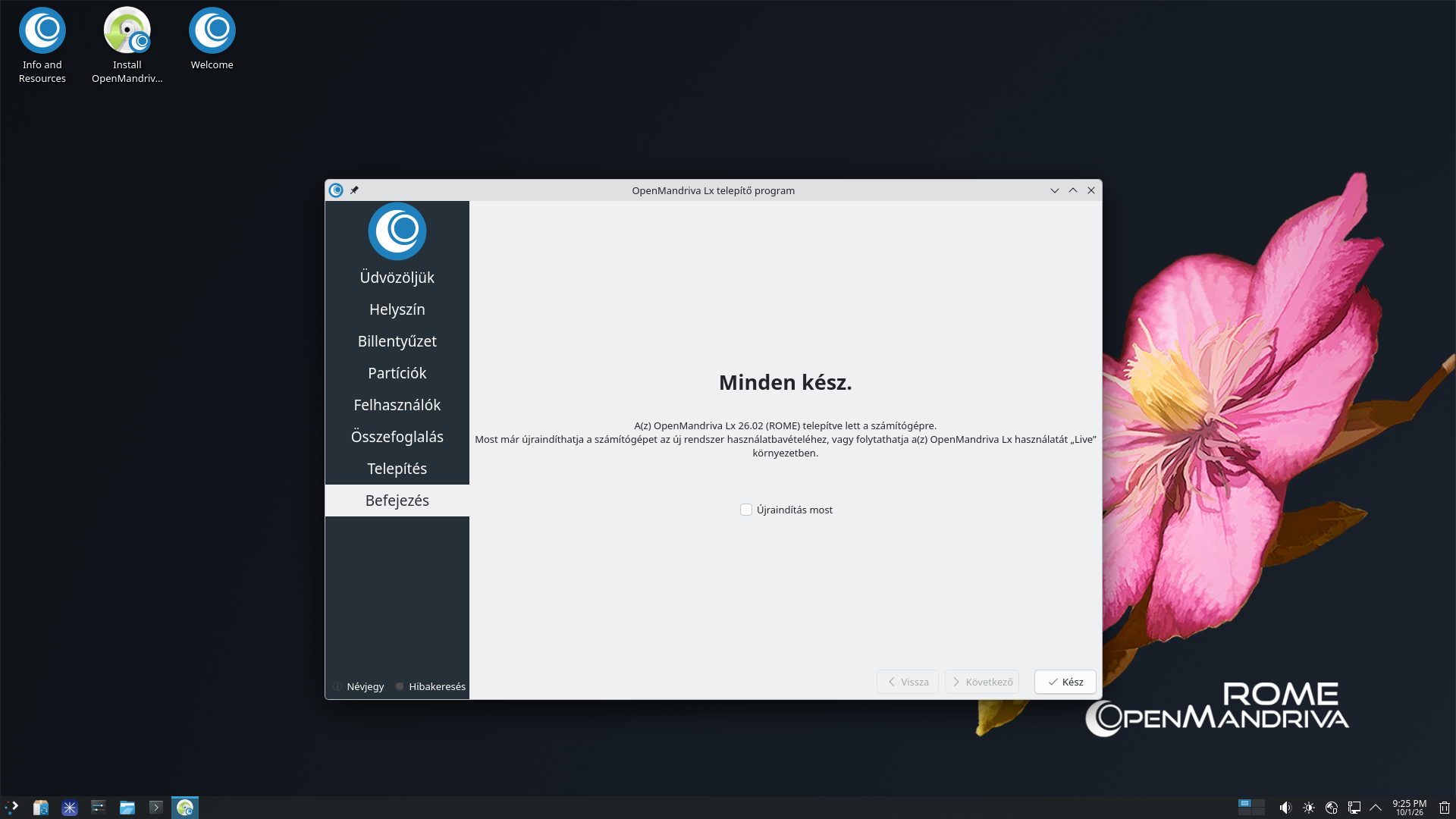Image resolution: width=1456 pixels, height=819 pixels.
Task: Launch the terminal from the taskbar
Action: 156,808
